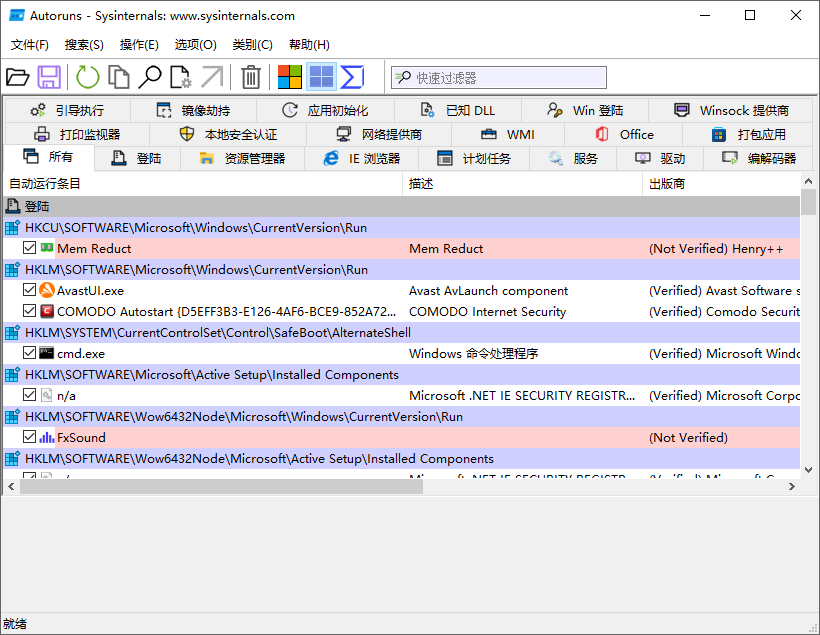Uncheck the Mem Reduct checkbox
This screenshot has height=635, width=820.
pos(29,248)
